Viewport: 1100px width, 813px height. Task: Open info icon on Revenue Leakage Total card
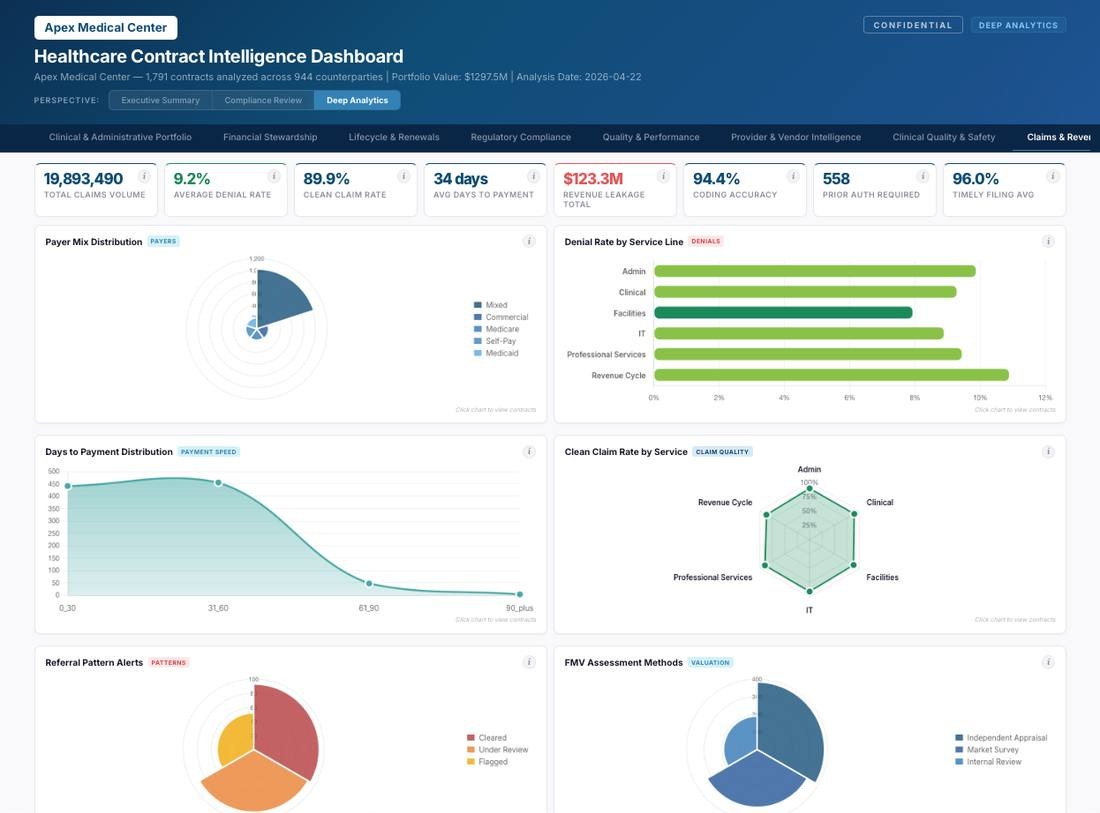[663, 176]
